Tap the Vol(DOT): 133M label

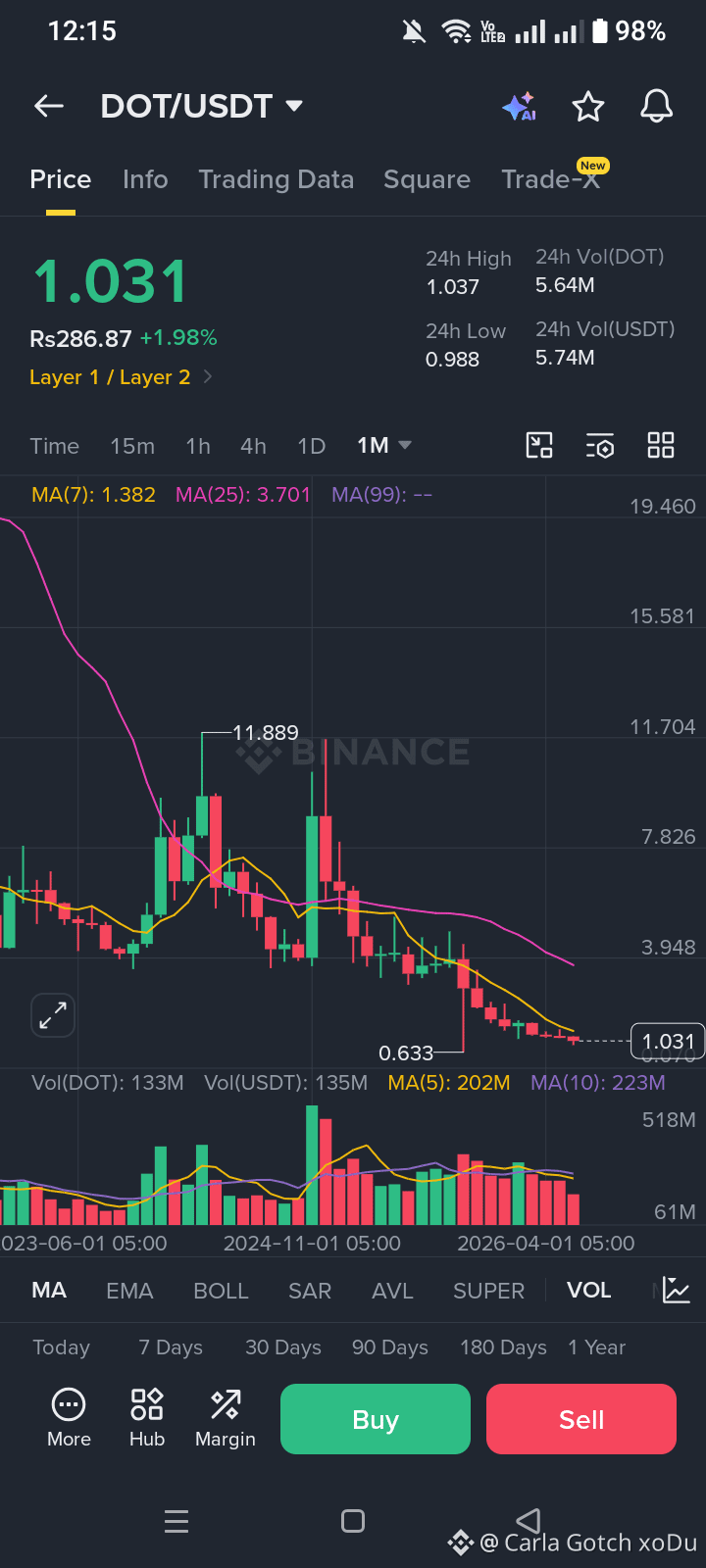pos(108,1083)
